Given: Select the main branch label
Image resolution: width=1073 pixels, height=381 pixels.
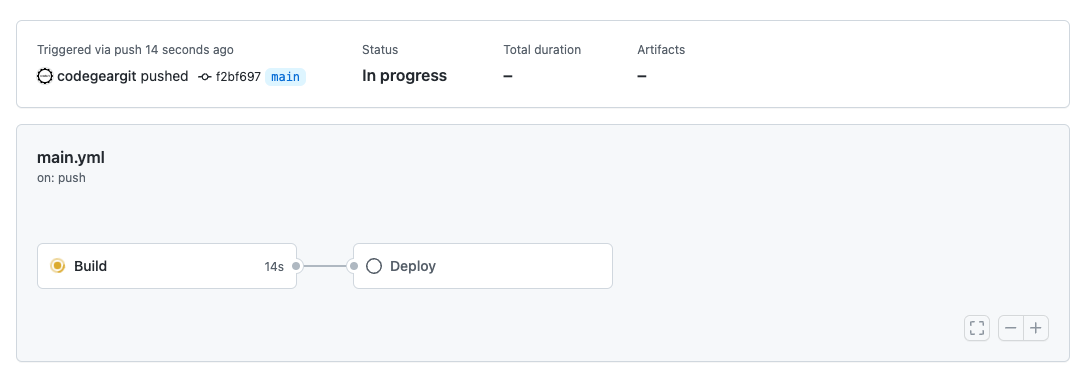Looking at the screenshot, I should tap(285, 77).
